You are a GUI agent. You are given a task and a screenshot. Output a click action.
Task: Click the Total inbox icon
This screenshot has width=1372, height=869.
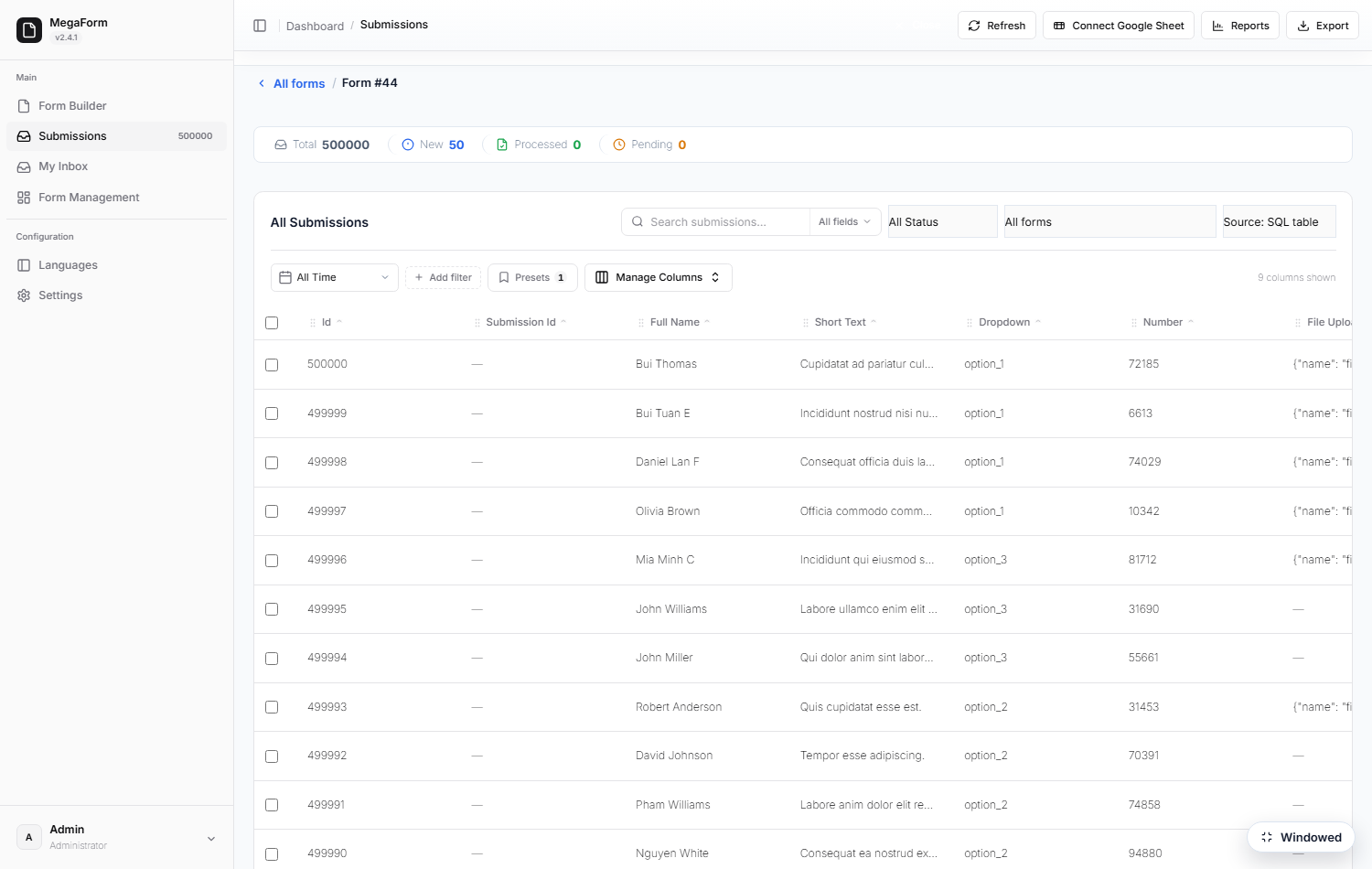point(281,145)
